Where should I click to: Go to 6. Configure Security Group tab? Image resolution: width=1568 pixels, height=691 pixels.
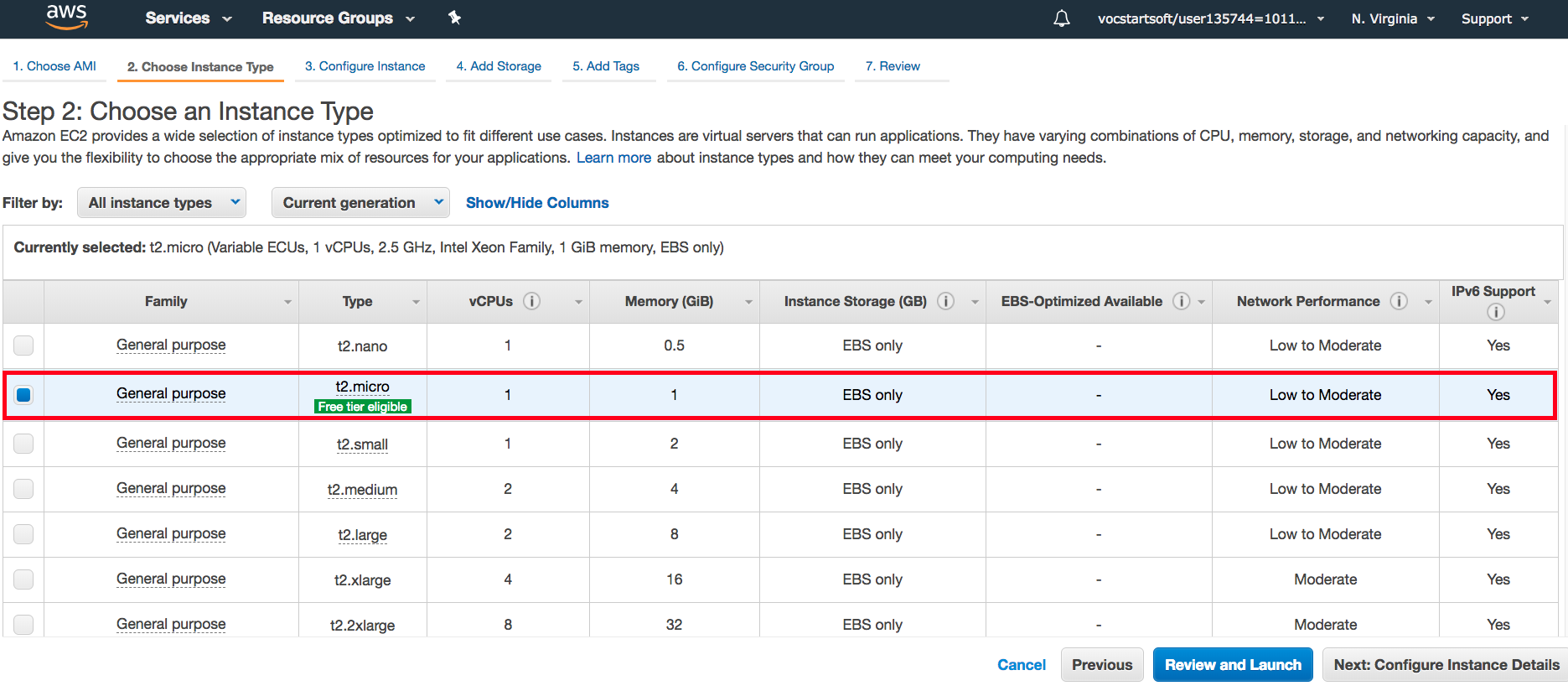pos(755,66)
